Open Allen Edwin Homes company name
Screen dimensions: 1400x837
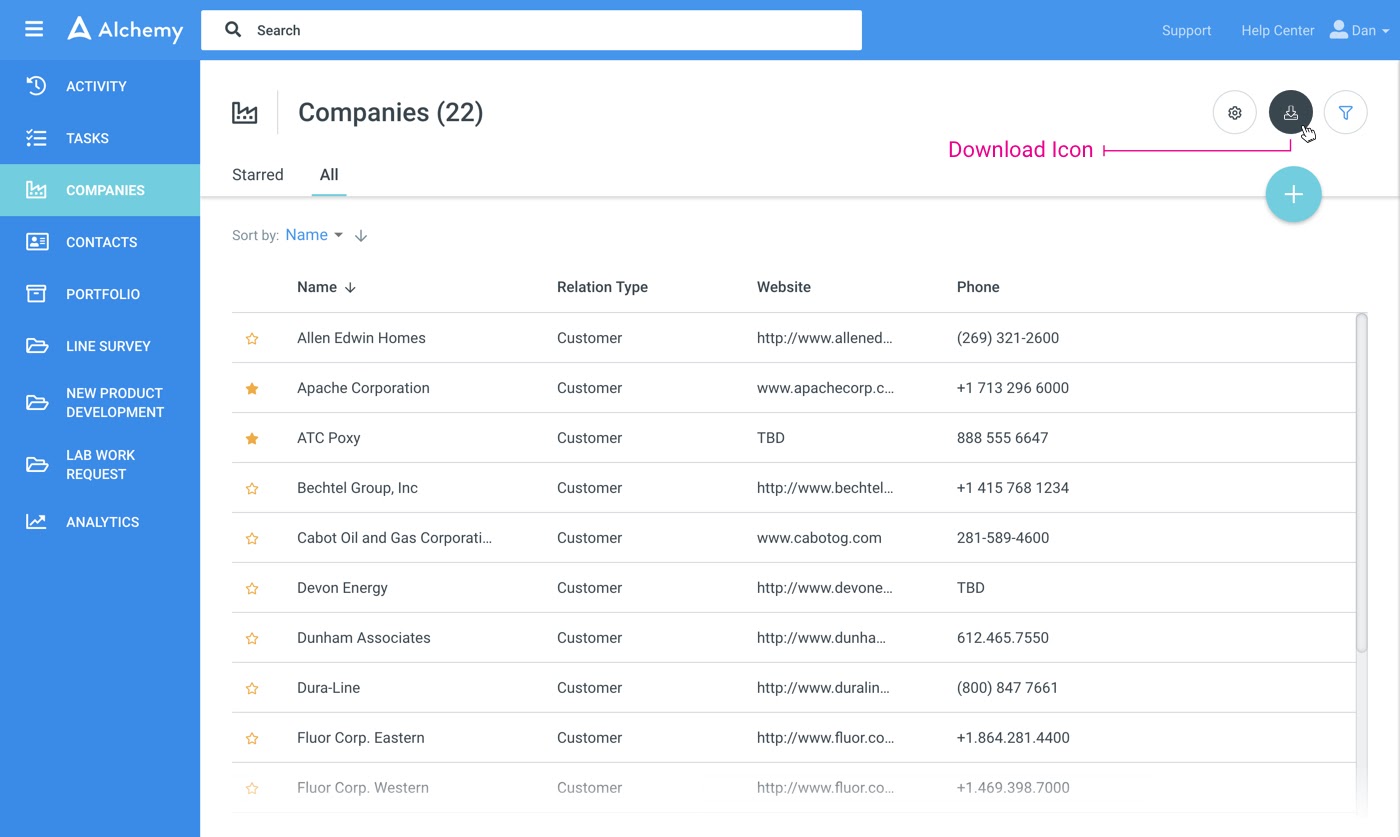[x=361, y=338]
